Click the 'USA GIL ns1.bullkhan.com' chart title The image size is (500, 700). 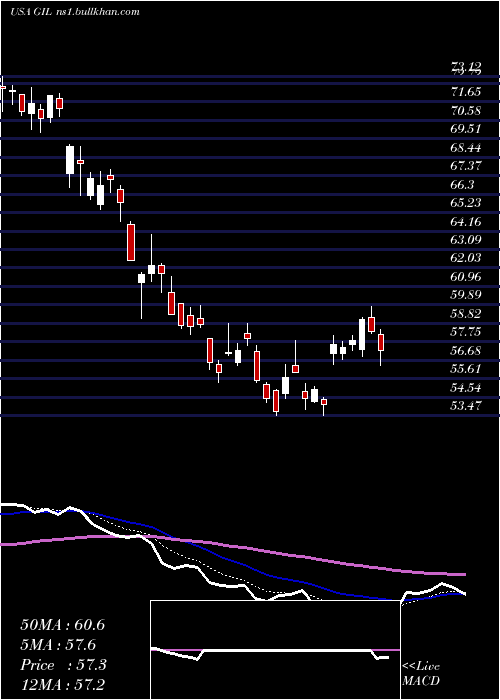point(75,11)
